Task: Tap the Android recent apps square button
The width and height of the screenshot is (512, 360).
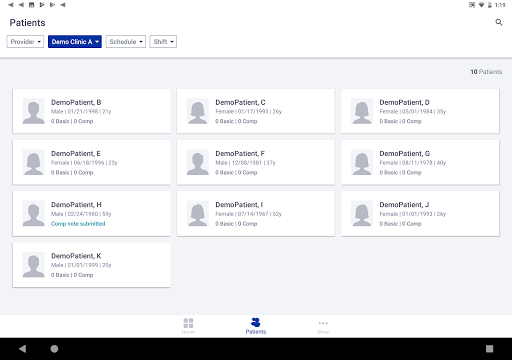Action: (x=489, y=349)
